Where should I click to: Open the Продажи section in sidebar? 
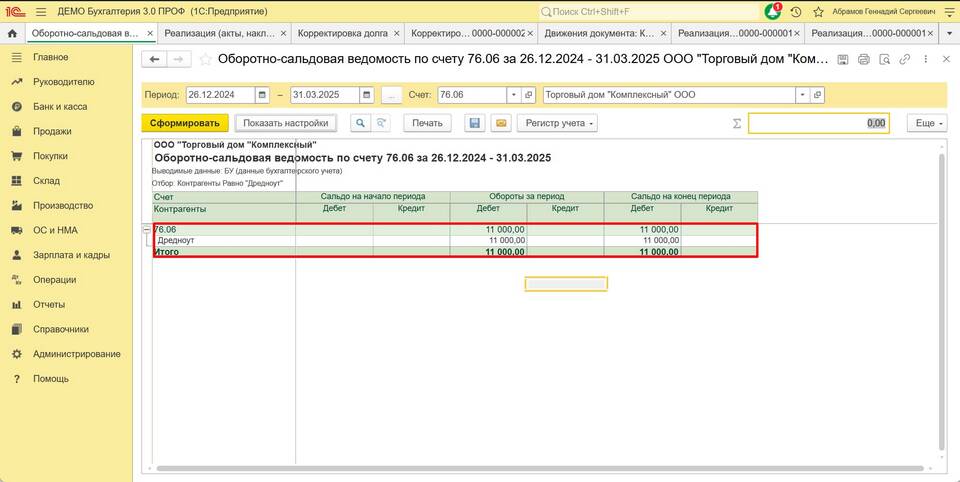coord(52,131)
